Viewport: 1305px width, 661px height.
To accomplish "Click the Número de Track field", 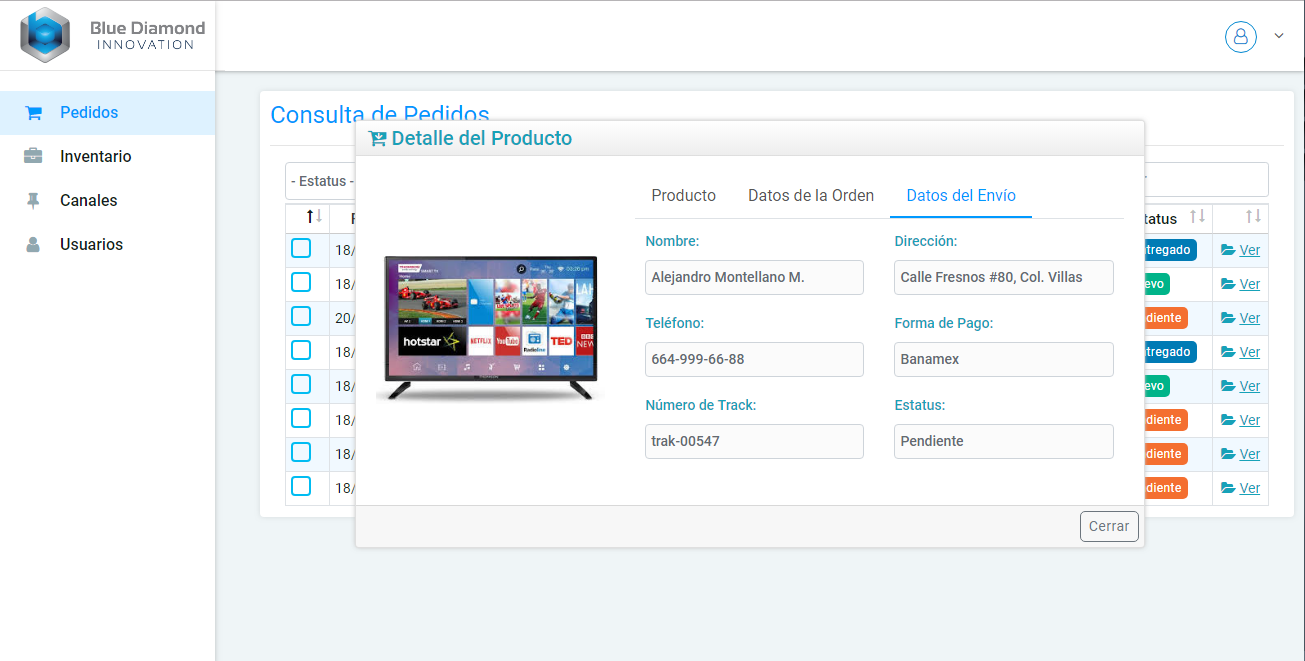I will point(754,441).
